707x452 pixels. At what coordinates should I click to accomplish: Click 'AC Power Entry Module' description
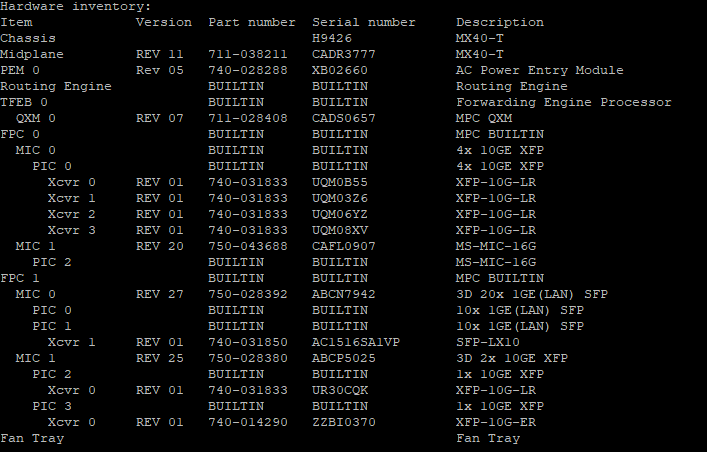coord(539,71)
